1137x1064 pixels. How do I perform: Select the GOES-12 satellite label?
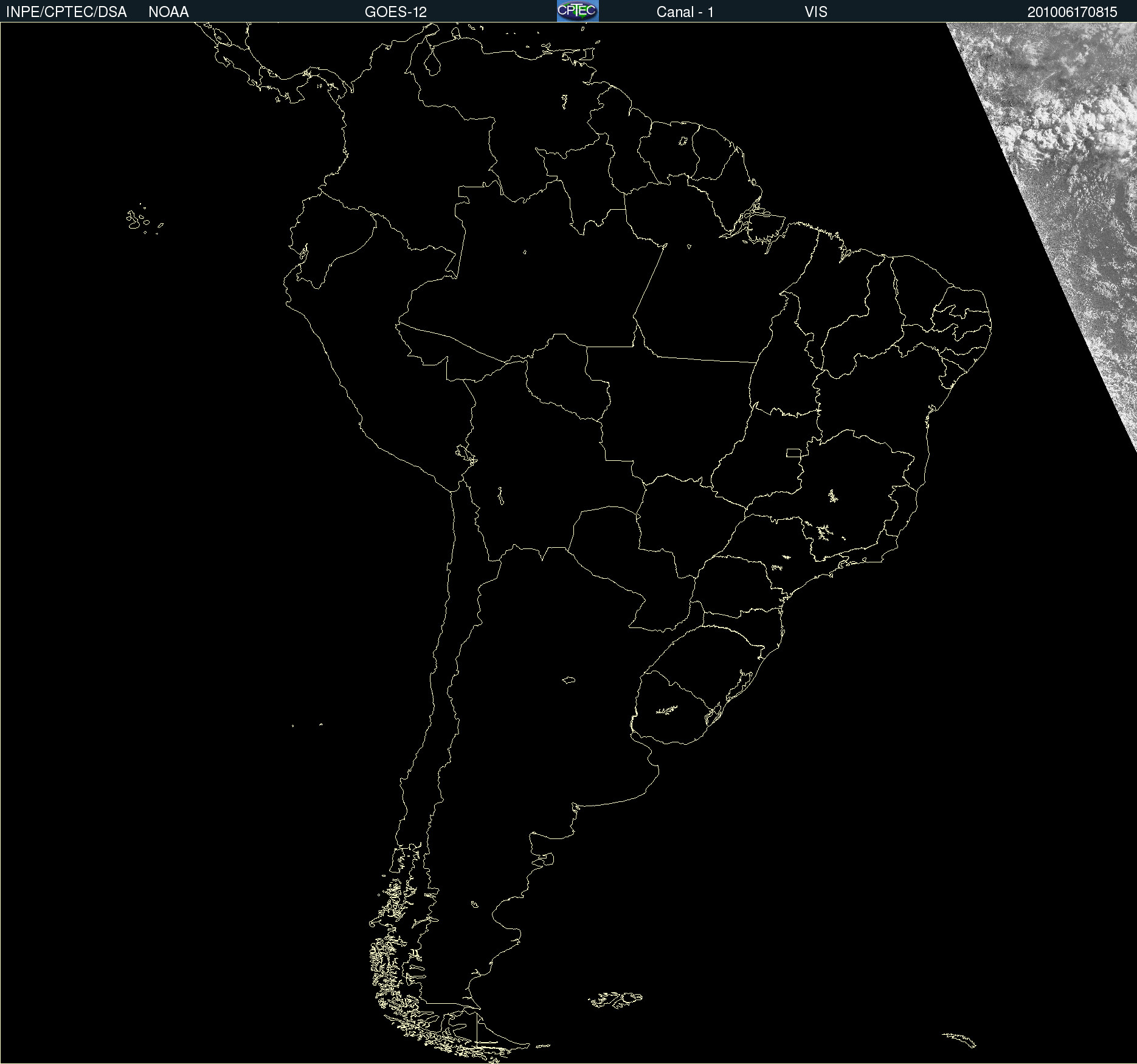(396, 12)
